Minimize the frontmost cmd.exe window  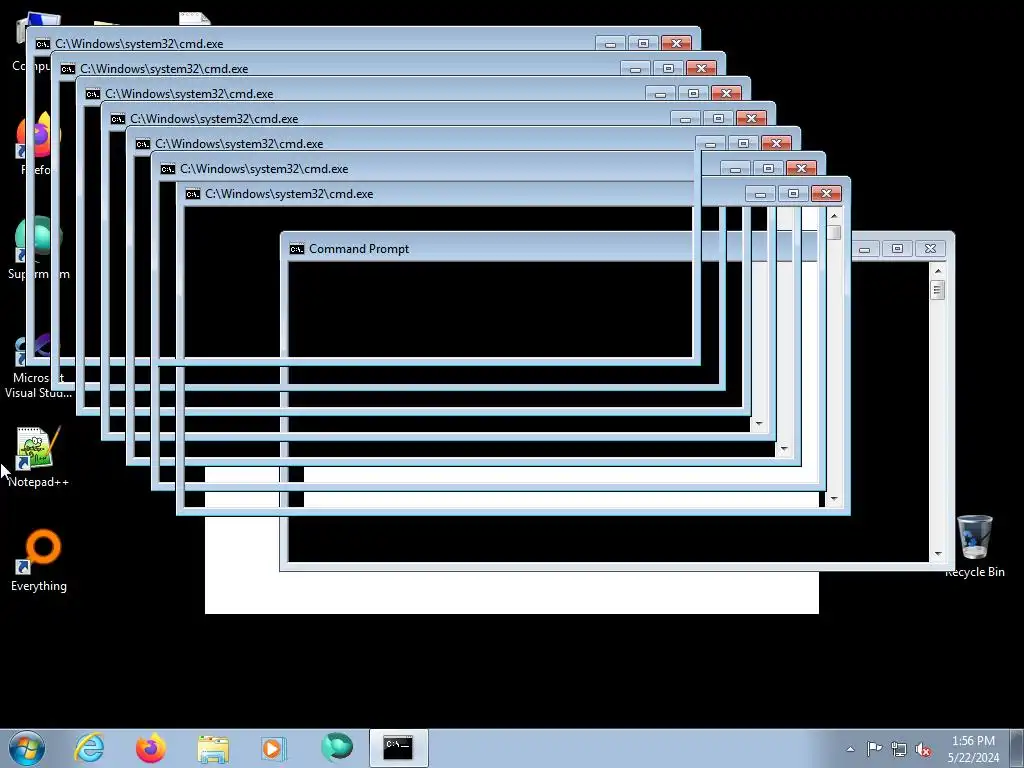pos(760,194)
